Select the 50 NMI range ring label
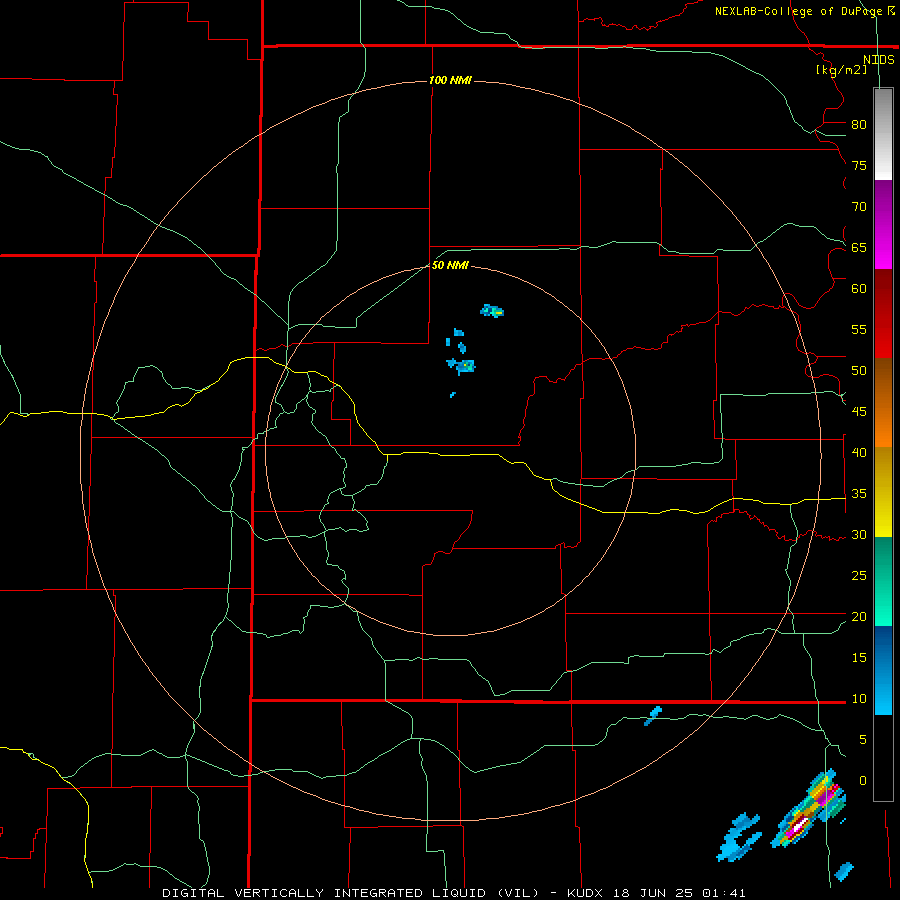 [450, 265]
